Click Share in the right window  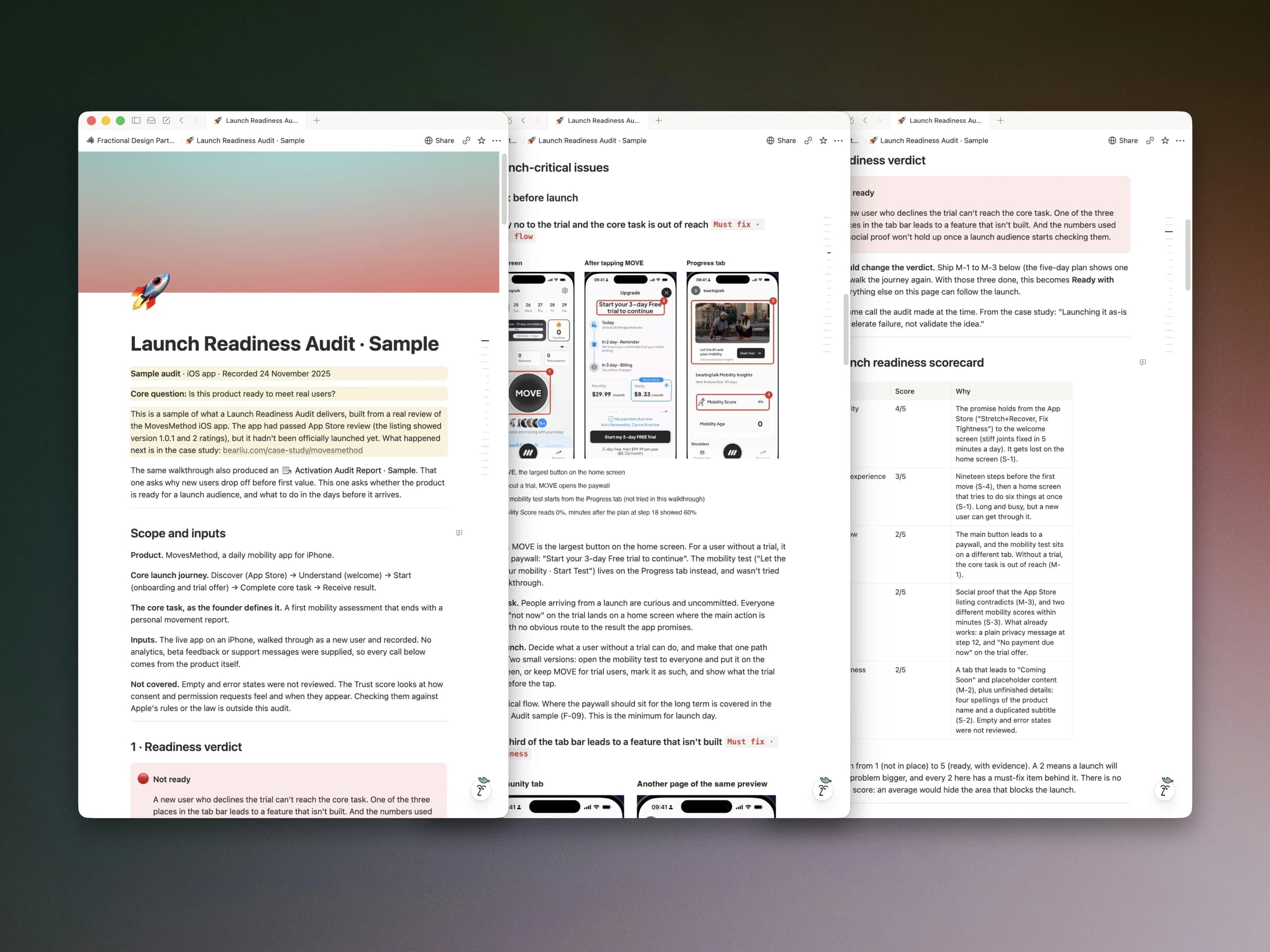1122,141
